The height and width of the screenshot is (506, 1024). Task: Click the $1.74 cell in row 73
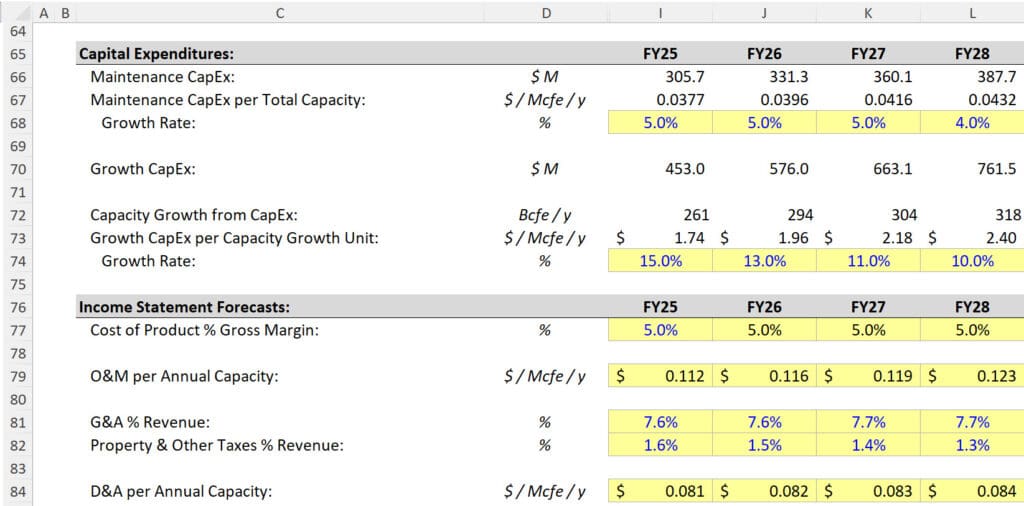tap(660, 238)
